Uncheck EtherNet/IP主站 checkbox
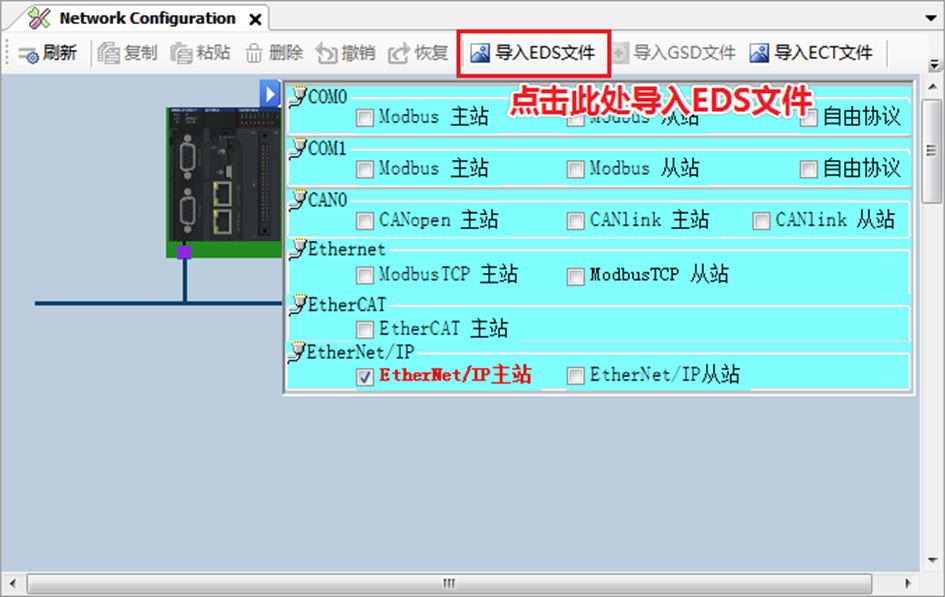The image size is (945, 597). coord(365,377)
